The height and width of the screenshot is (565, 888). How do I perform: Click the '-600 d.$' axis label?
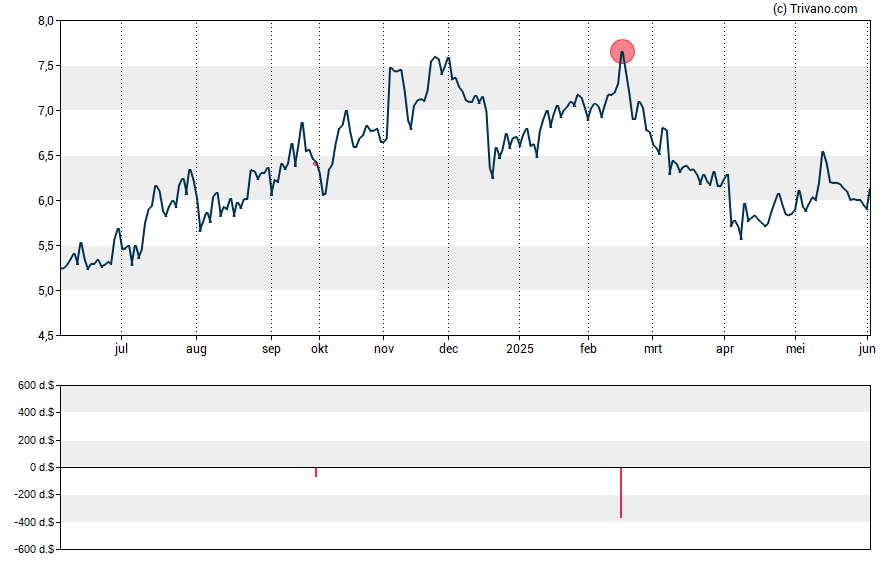(x=35, y=549)
